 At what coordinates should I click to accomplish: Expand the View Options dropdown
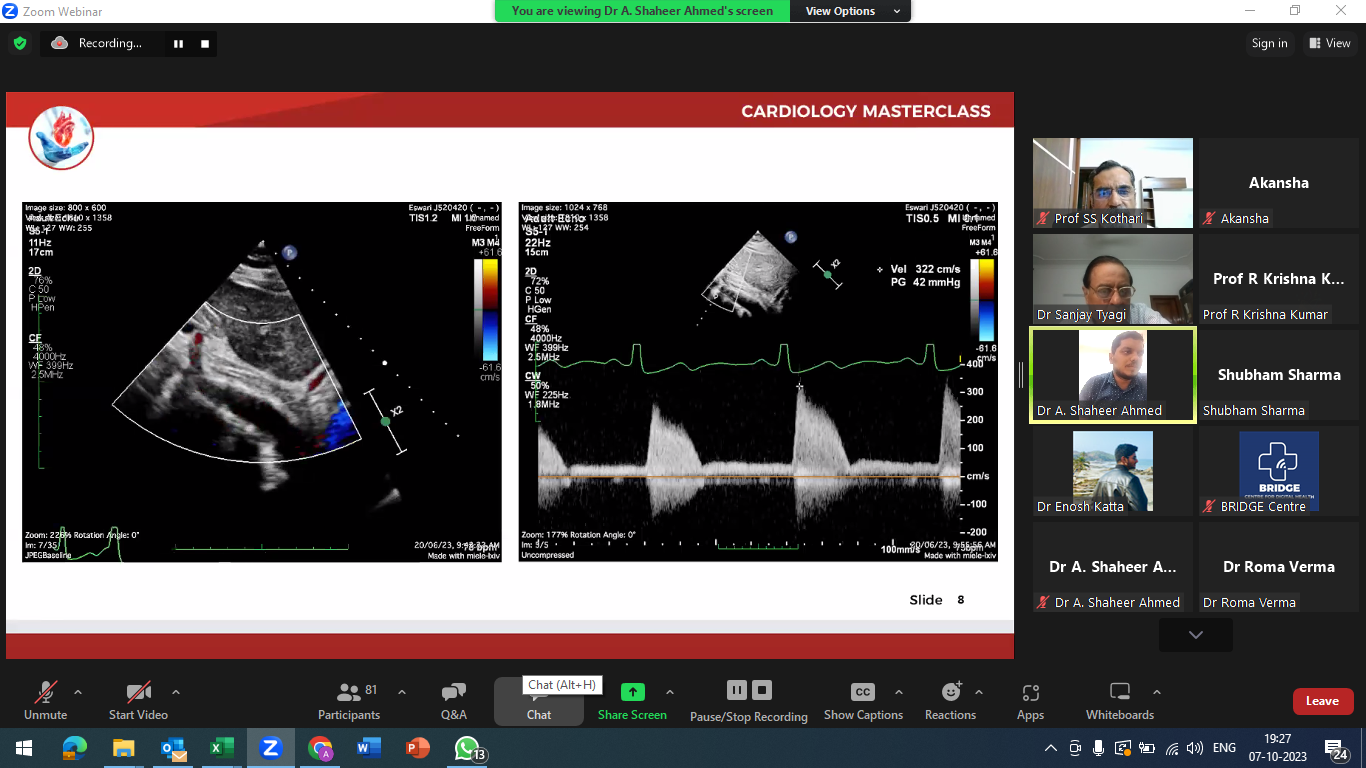click(850, 11)
